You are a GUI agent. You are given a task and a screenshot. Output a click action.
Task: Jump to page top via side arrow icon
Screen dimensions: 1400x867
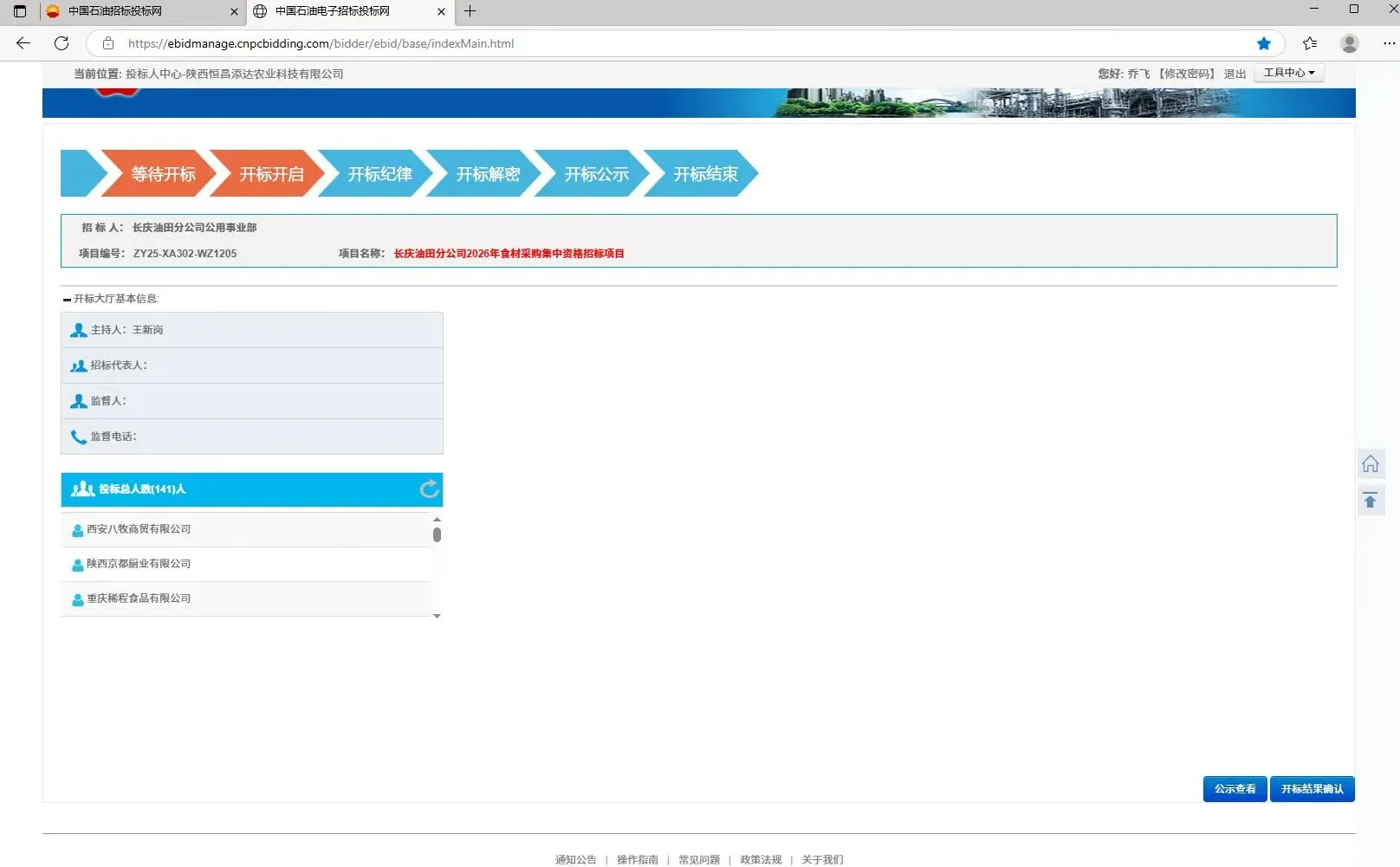click(1371, 501)
